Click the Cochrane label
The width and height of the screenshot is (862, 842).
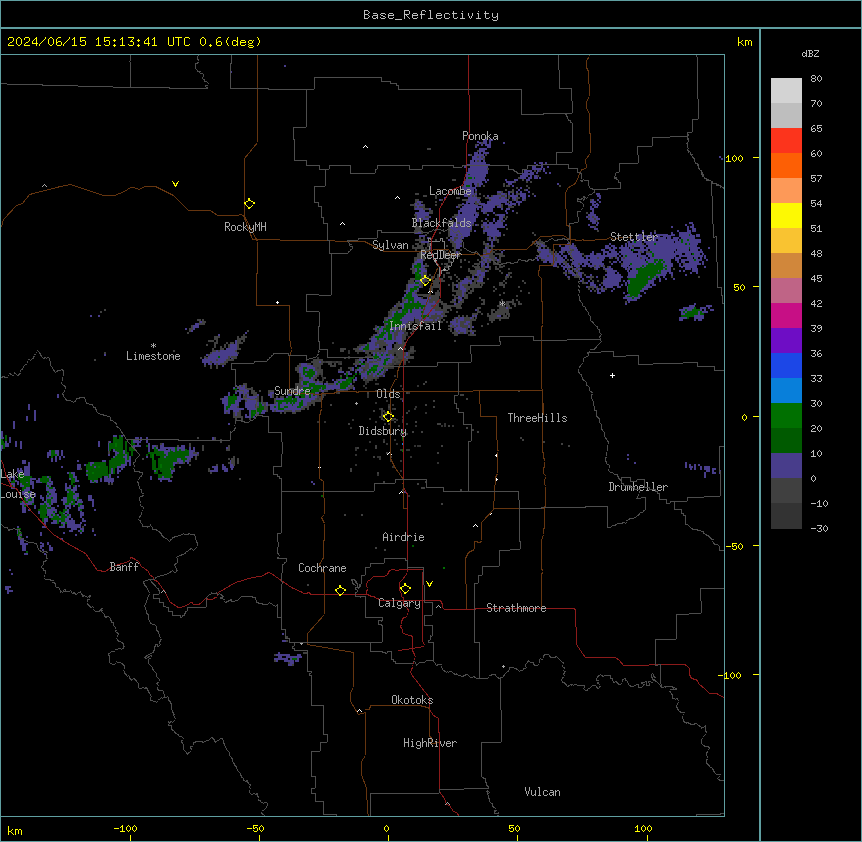[322, 568]
